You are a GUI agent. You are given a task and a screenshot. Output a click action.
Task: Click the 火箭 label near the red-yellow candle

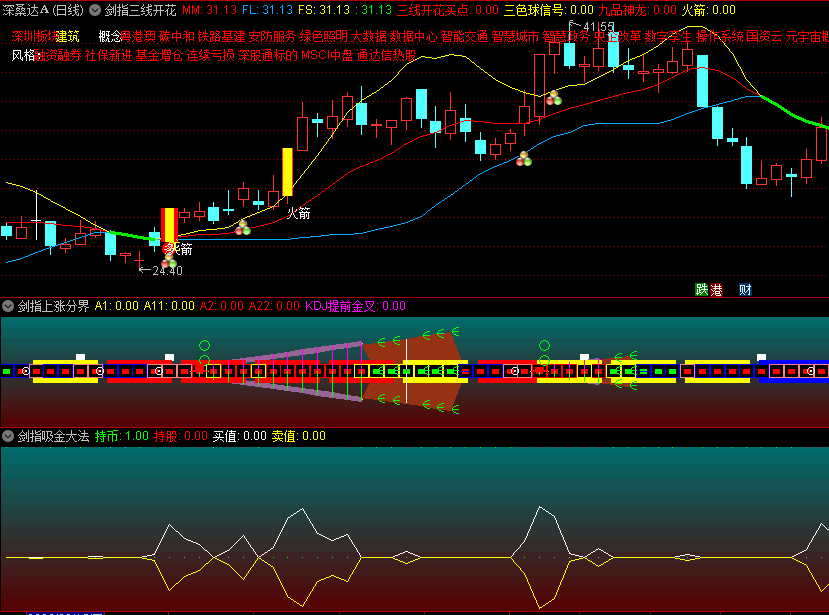[180, 249]
